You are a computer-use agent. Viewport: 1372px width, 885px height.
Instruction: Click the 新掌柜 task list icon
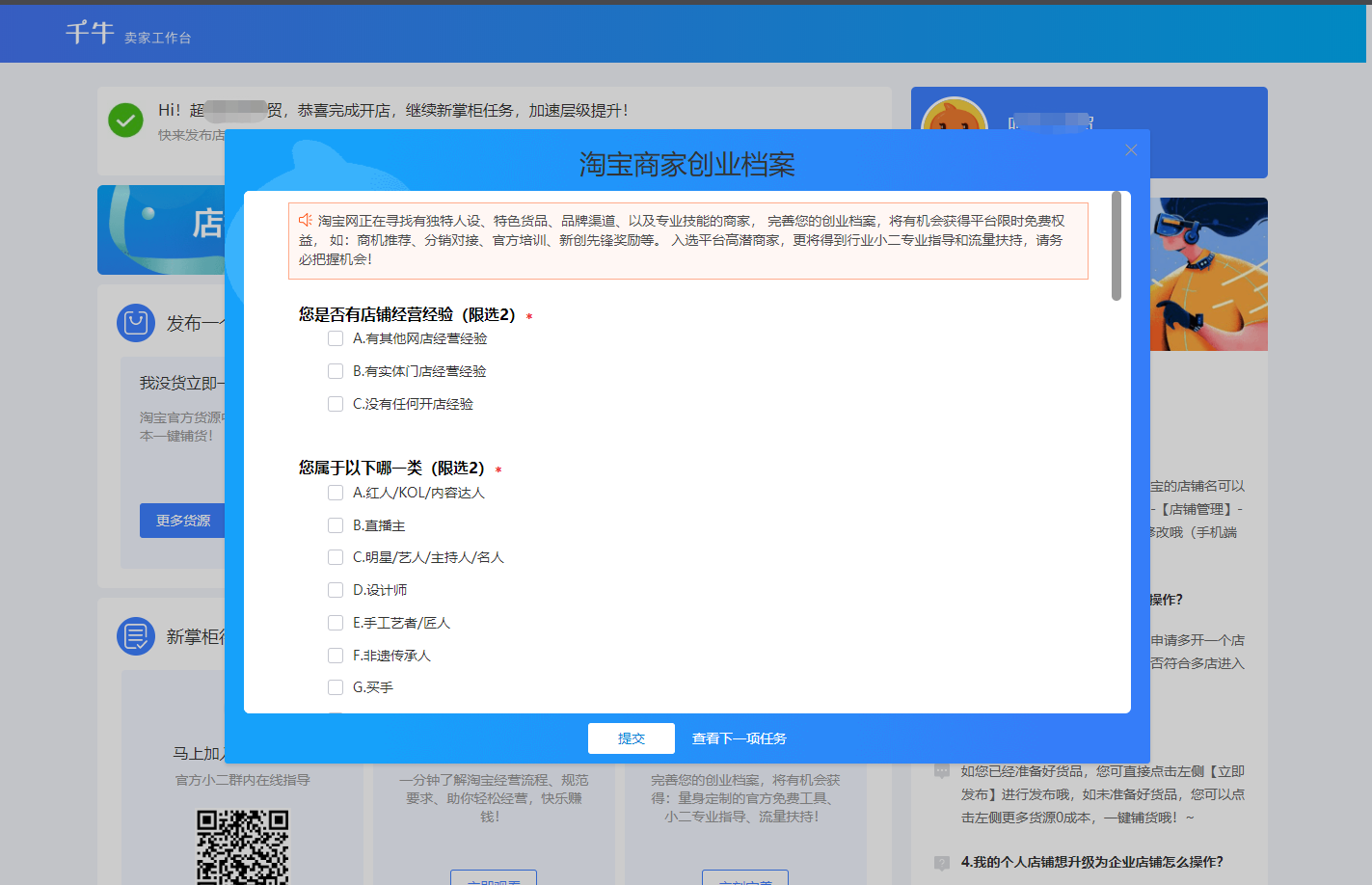pyautogui.click(x=136, y=636)
